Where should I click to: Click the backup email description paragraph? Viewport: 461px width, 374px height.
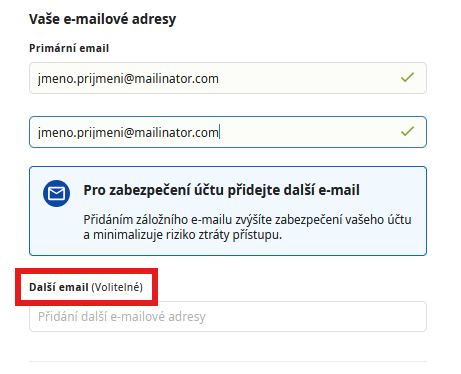coord(247,227)
